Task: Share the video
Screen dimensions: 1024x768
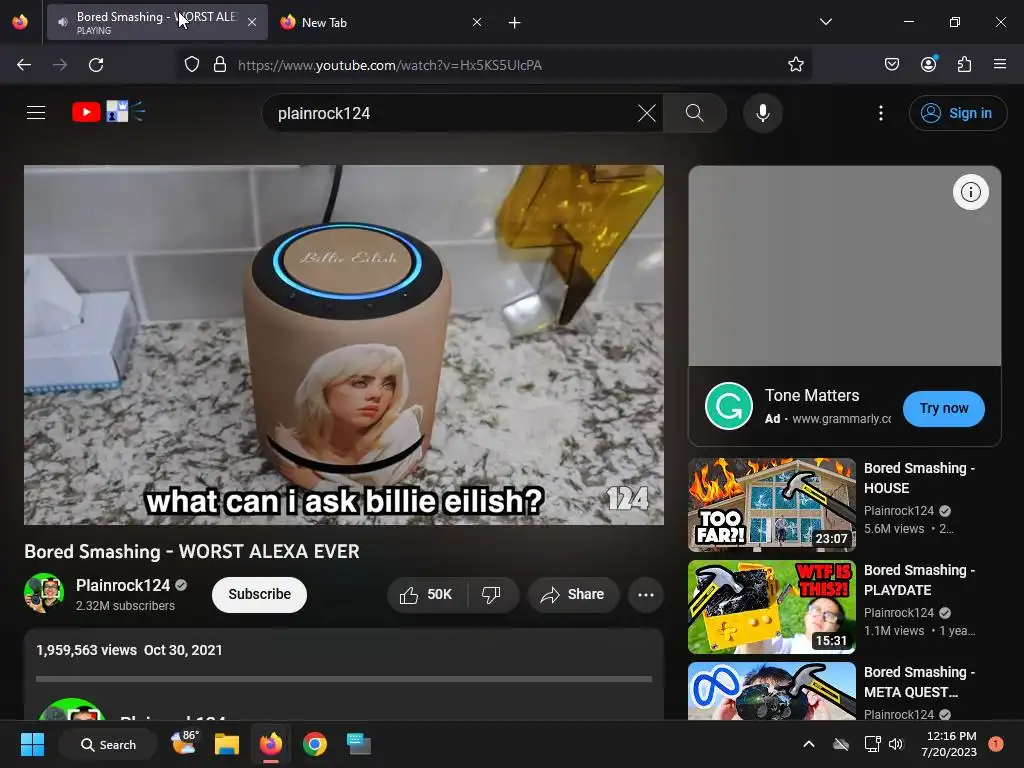Action: click(573, 594)
